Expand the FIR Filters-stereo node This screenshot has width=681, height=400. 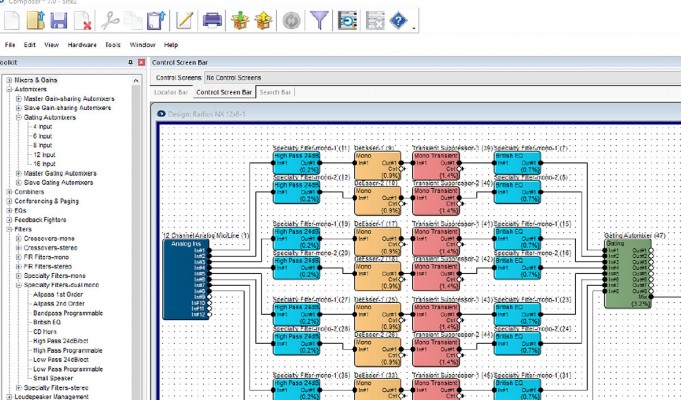click(19, 266)
